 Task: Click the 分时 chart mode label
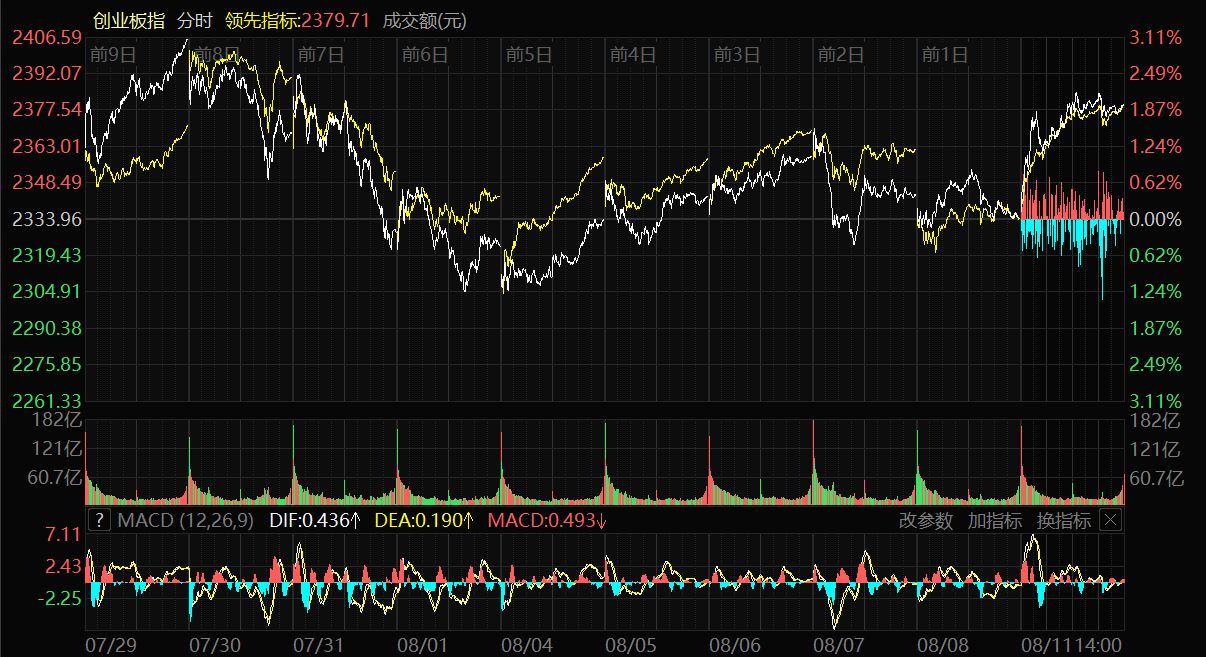point(193,20)
